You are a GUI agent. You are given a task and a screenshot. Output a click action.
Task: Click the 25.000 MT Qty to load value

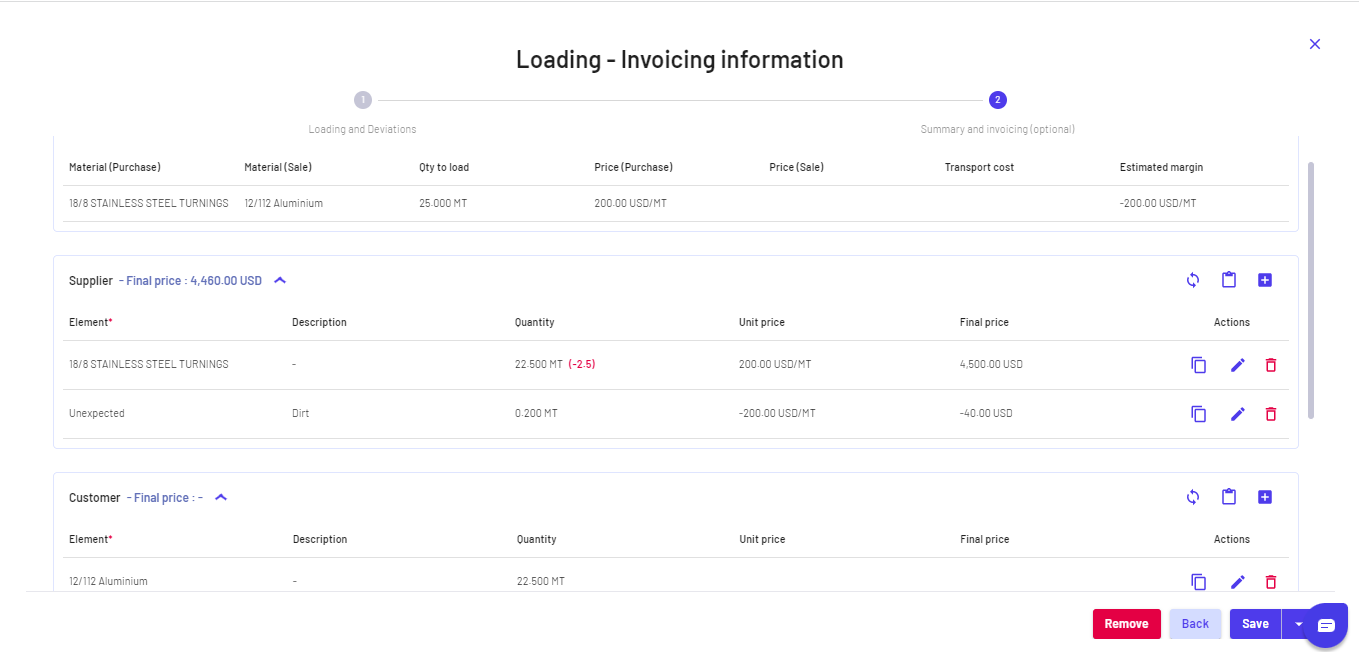(x=443, y=203)
